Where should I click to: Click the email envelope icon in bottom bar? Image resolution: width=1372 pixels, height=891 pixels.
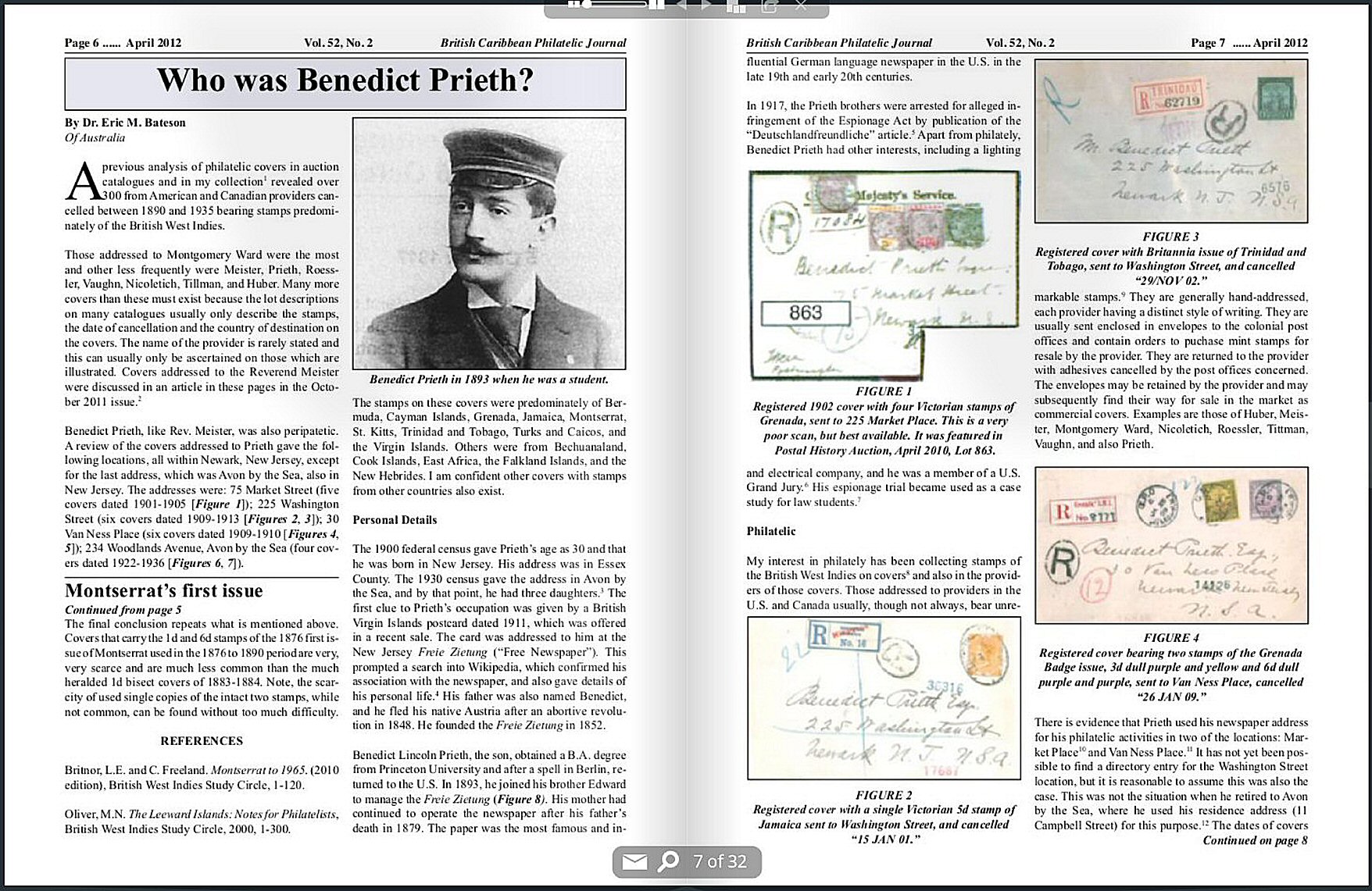pos(634,861)
